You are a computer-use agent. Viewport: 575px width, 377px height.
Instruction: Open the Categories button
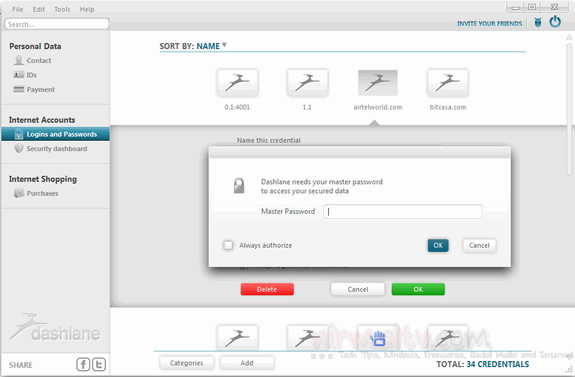point(186,363)
